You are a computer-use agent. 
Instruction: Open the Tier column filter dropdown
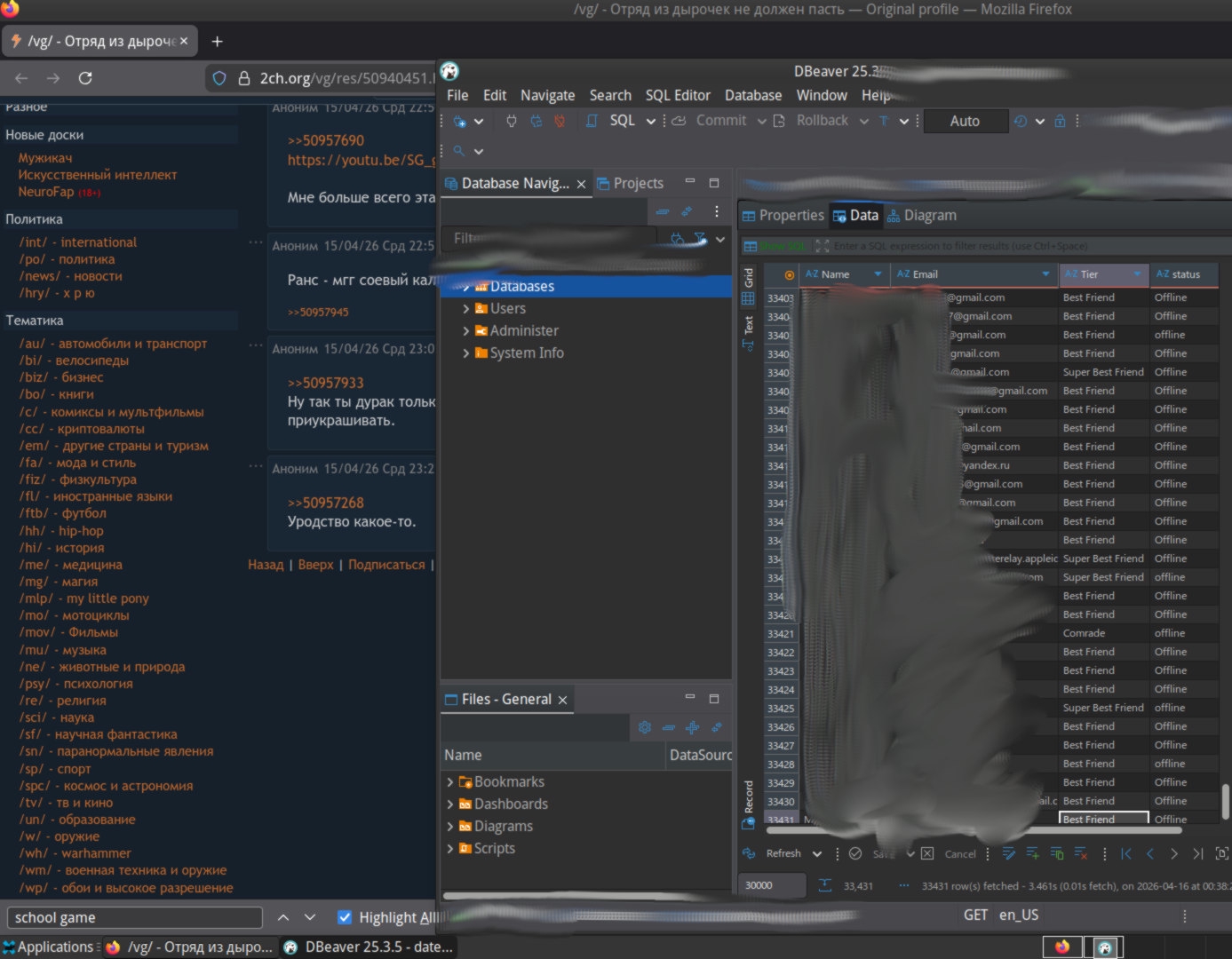click(1137, 274)
